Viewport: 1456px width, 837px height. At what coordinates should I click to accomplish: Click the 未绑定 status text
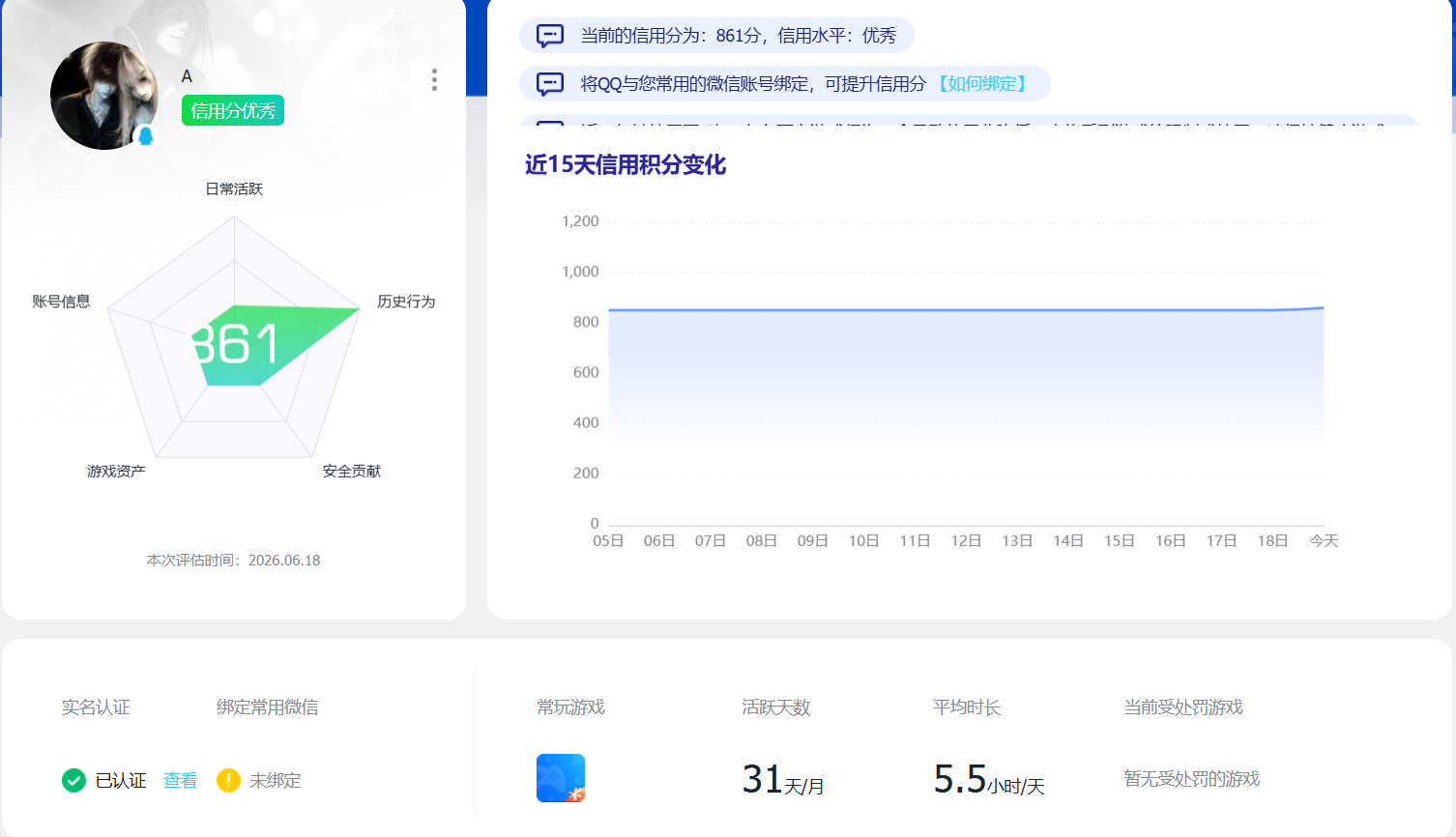coord(276,780)
